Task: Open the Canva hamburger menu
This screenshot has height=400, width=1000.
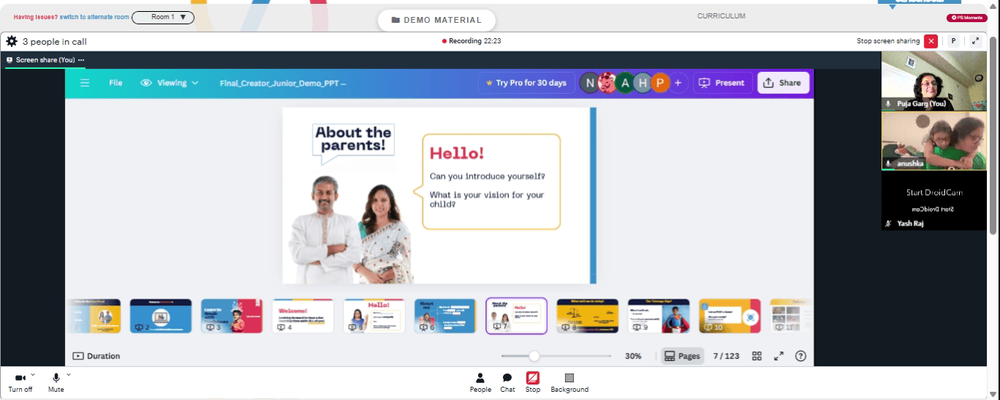Action: click(85, 83)
